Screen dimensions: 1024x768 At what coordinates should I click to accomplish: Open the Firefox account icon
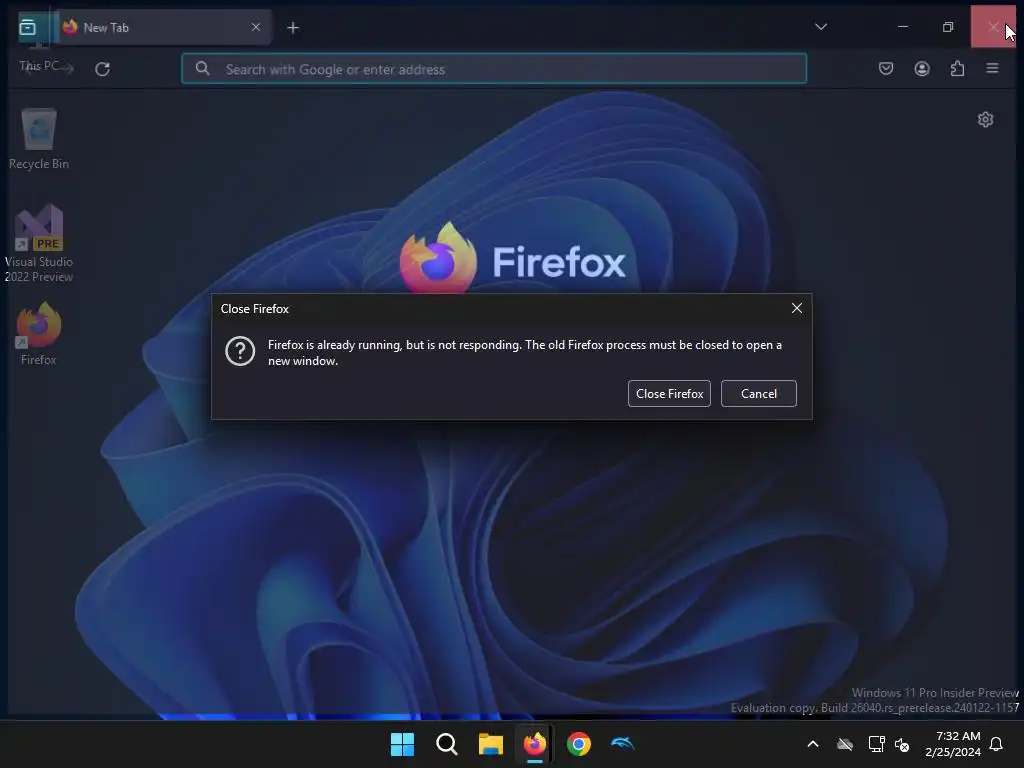coord(921,69)
